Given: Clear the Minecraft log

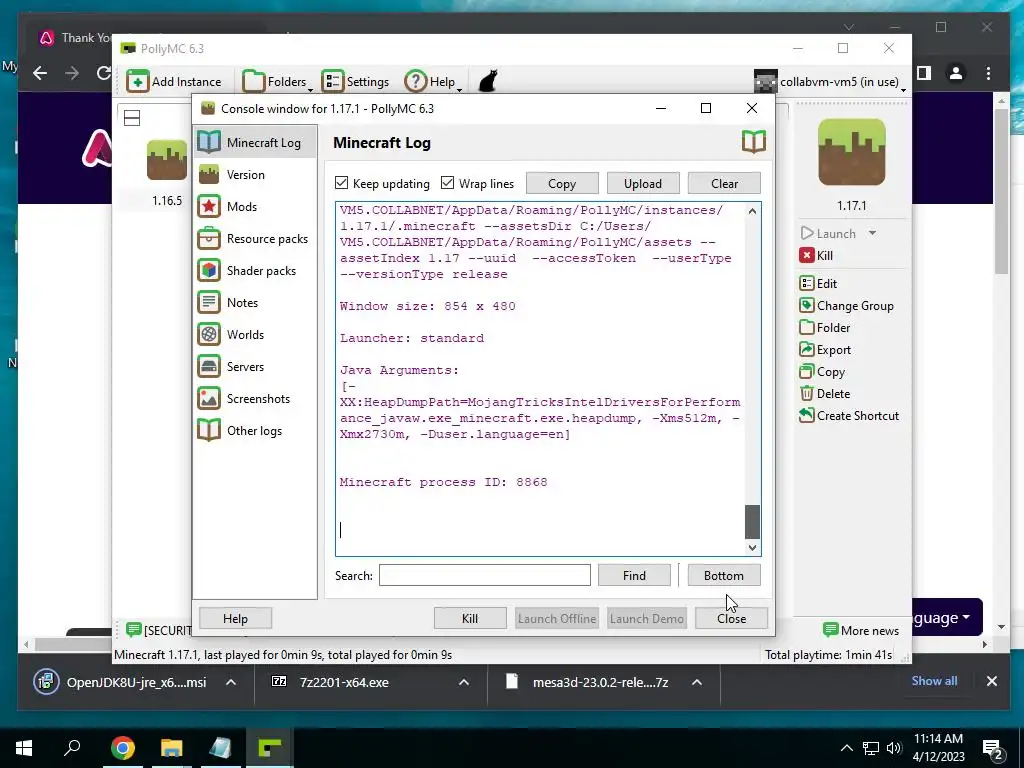Looking at the screenshot, I should [x=724, y=184].
